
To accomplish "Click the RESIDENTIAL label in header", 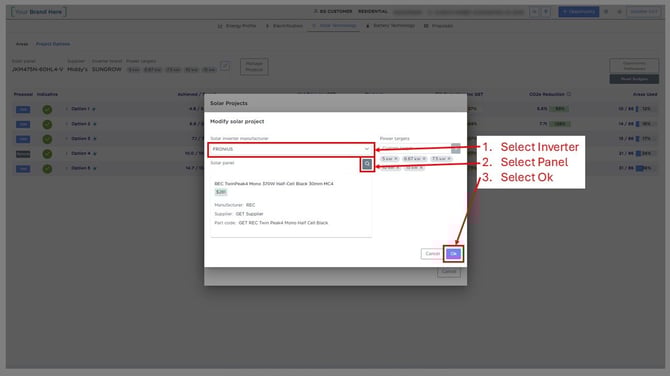I will [373, 12].
